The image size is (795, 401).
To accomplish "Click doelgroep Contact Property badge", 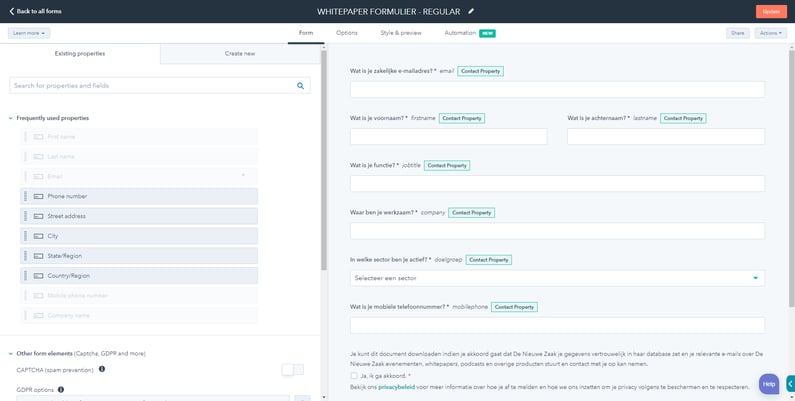I will (489, 260).
